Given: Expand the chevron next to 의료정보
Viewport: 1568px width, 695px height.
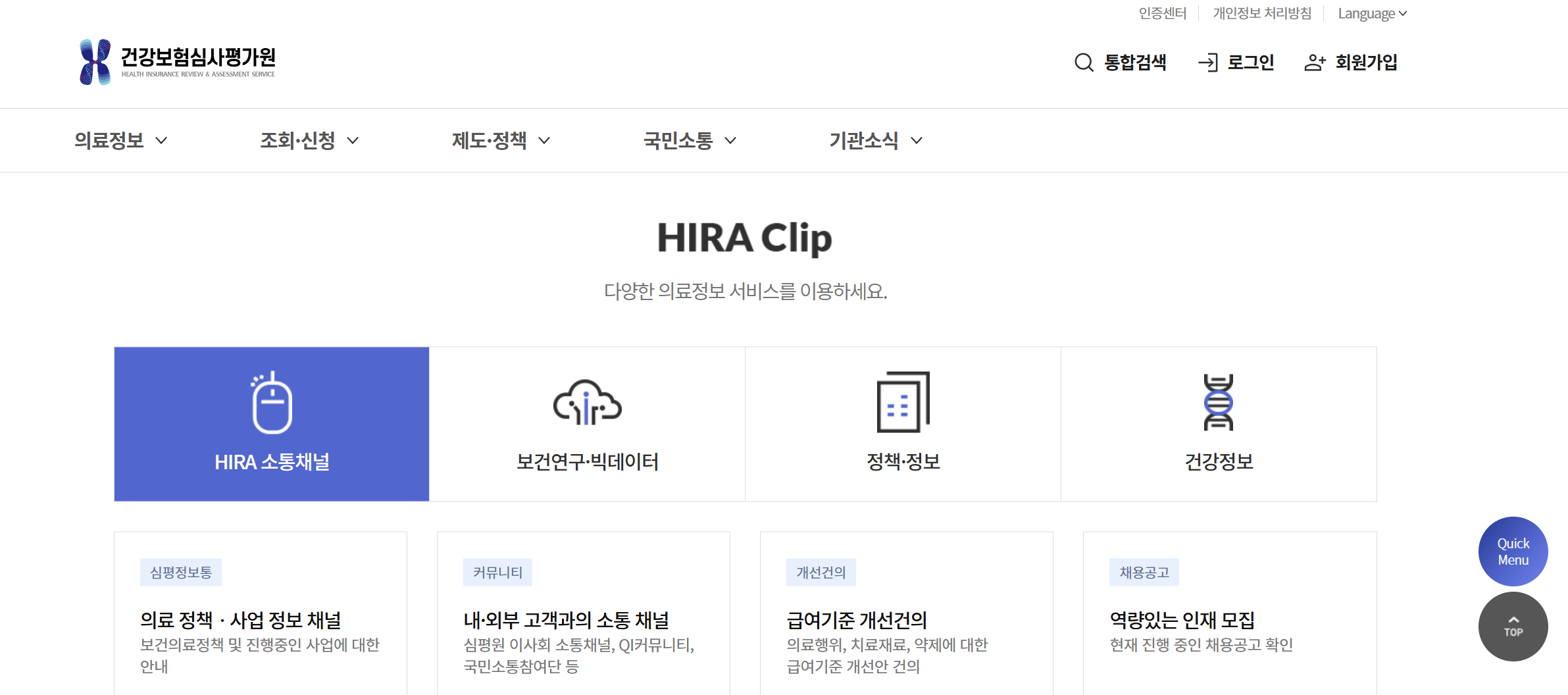Looking at the screenshot, I should tap(161, 140).
